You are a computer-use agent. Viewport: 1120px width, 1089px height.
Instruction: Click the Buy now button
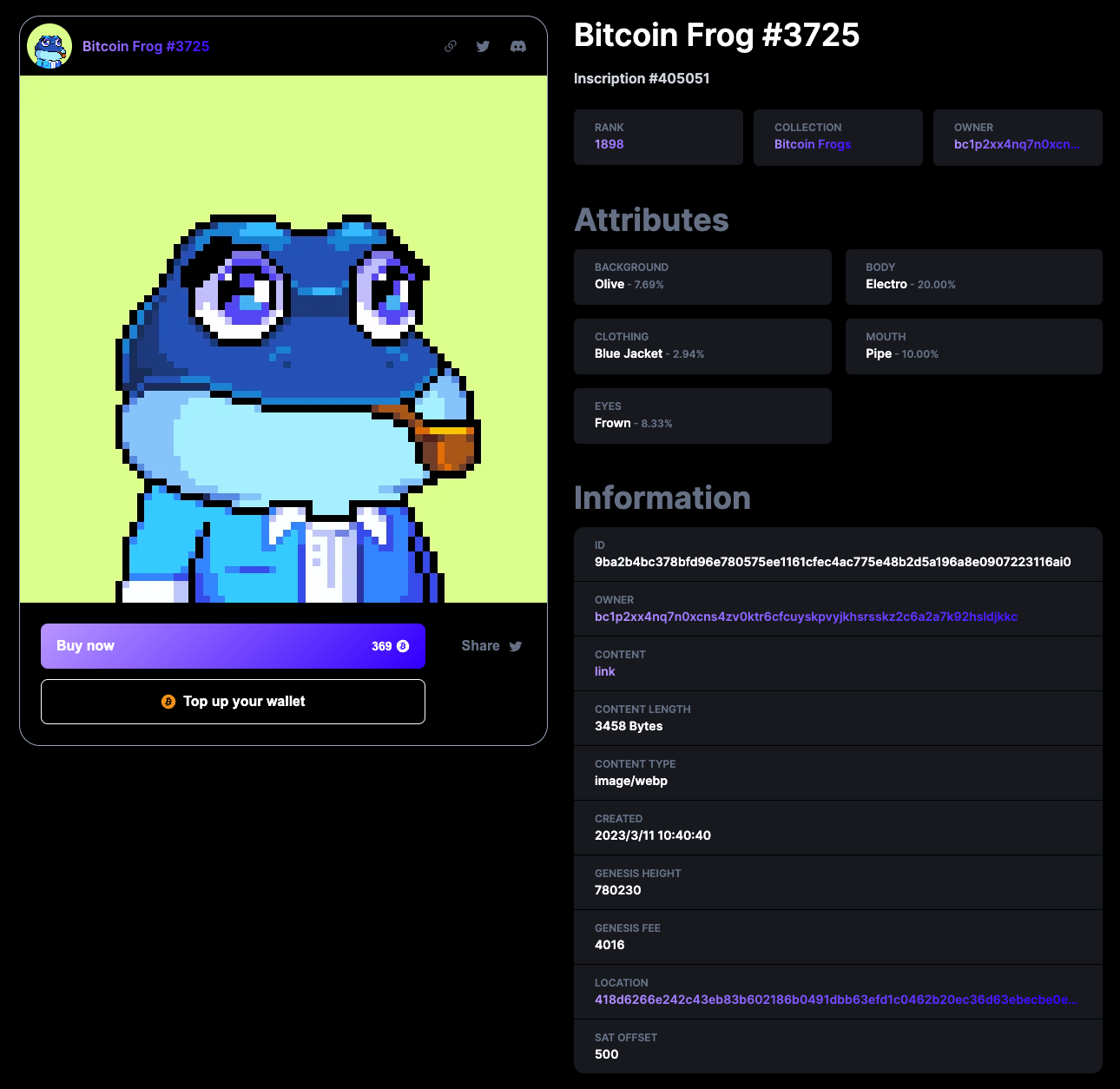point(233,646)
